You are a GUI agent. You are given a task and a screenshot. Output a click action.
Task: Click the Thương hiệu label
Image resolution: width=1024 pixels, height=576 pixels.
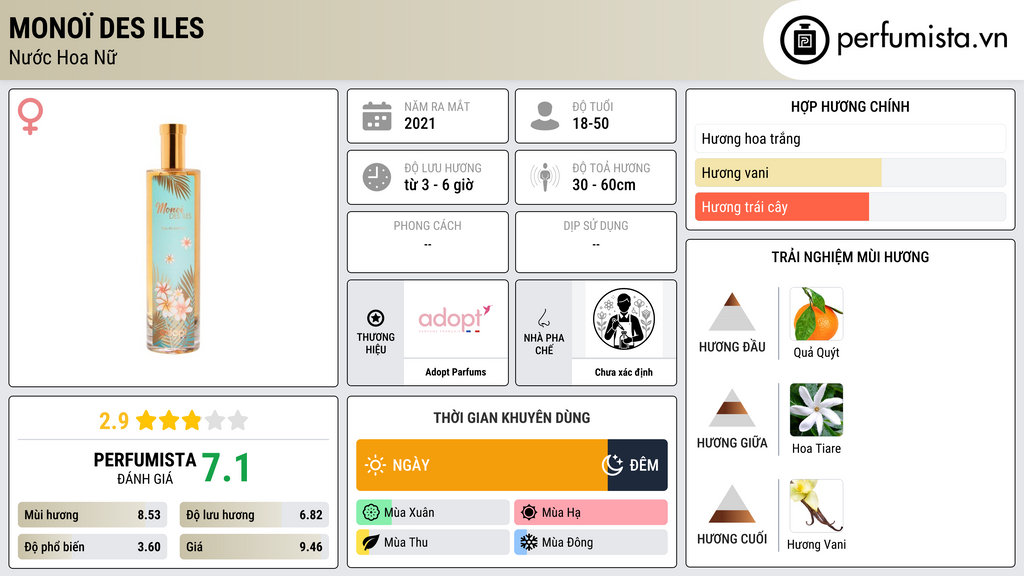pos(376,344)
